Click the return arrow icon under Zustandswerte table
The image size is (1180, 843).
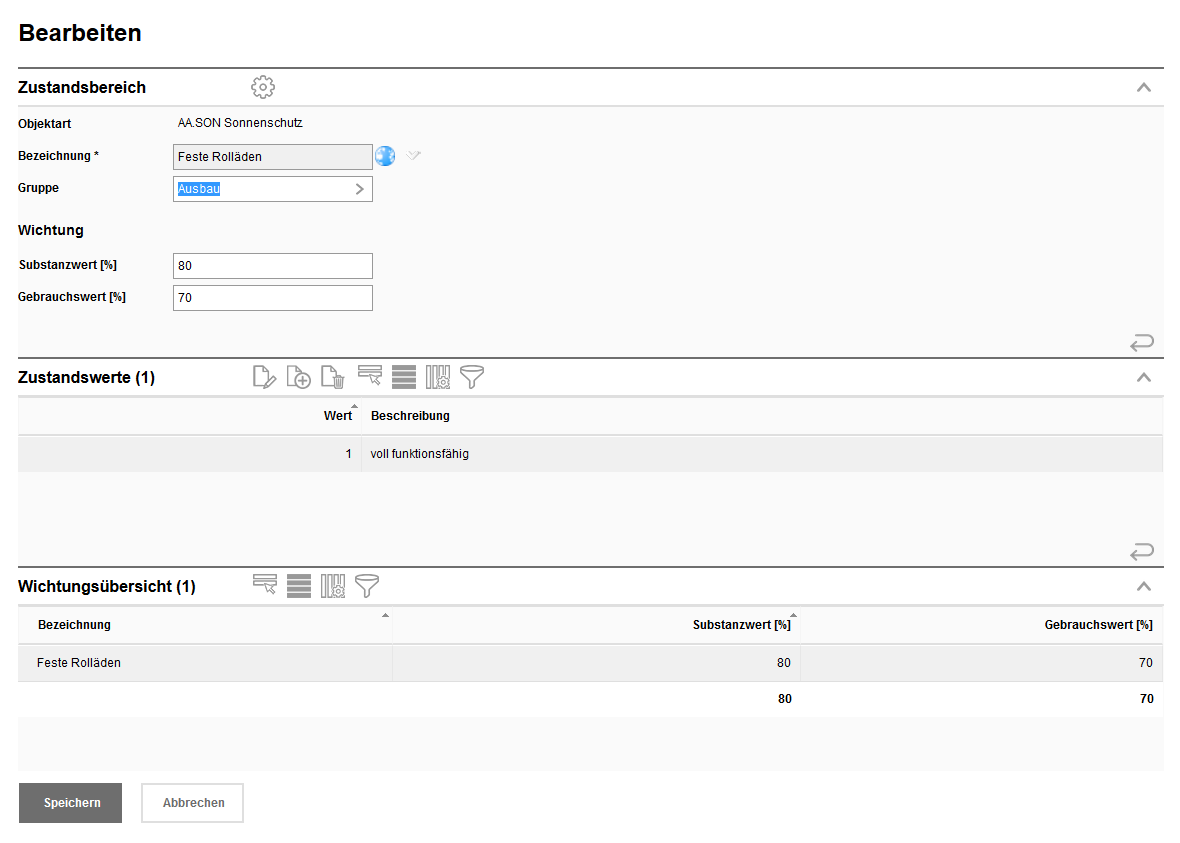pyautogui.click(x=1141, y=551)
